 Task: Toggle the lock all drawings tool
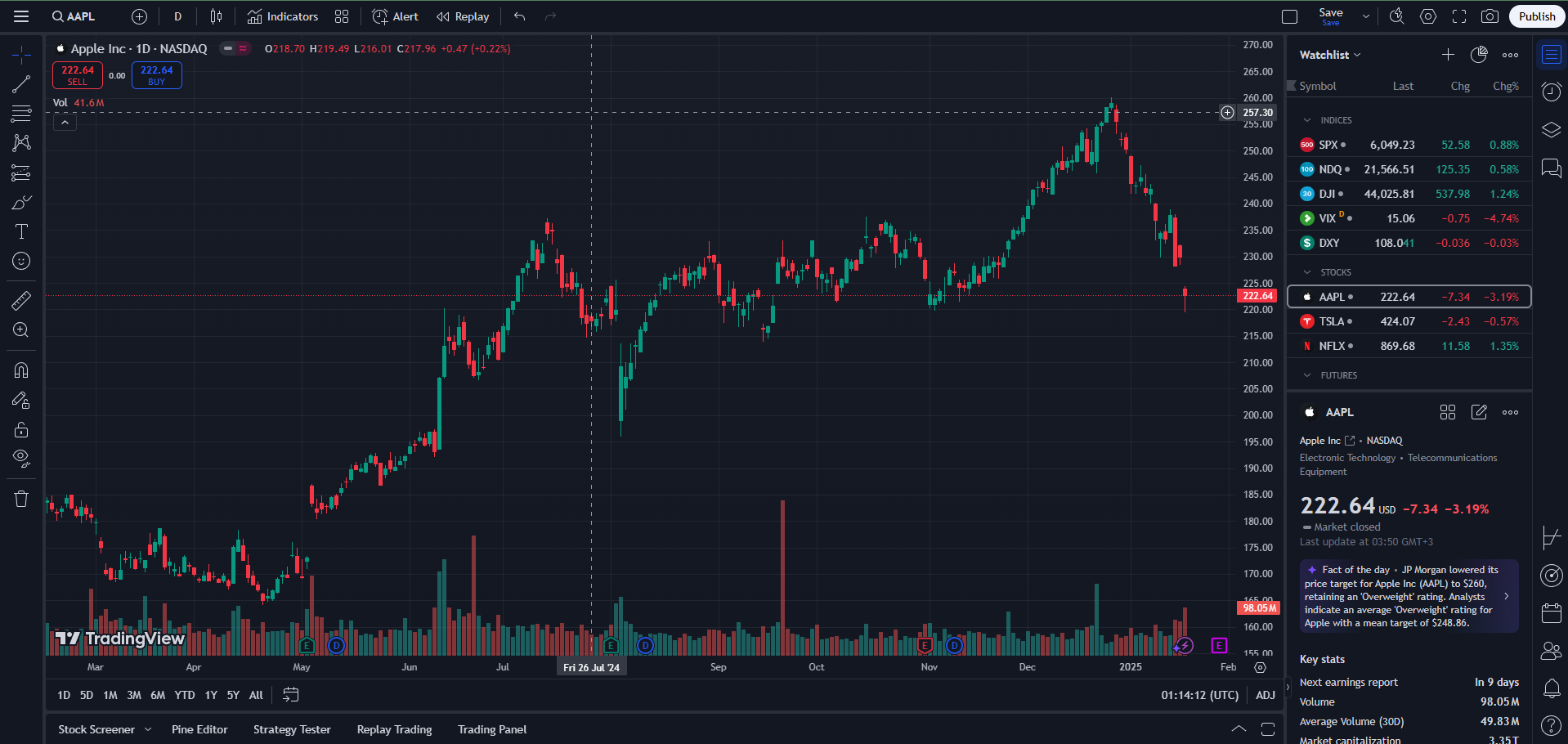[x=21, y=430]
